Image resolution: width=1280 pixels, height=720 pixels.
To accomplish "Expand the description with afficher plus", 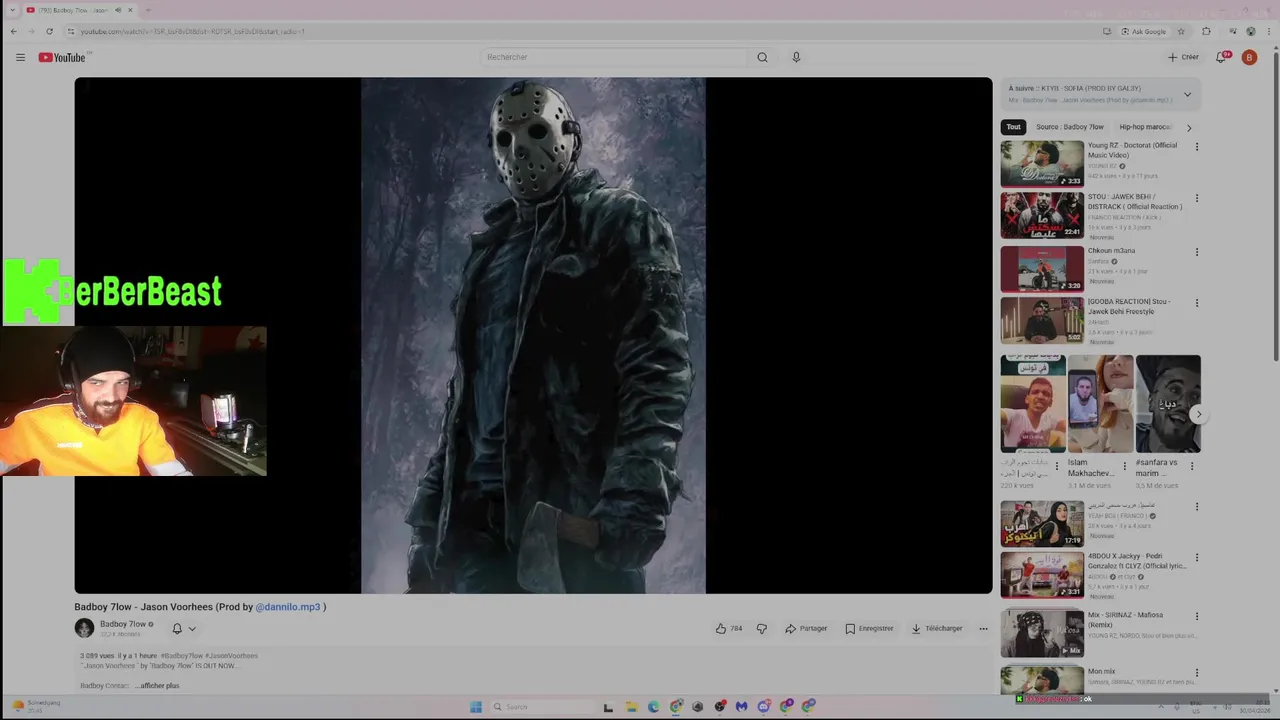I will (159, 685).
